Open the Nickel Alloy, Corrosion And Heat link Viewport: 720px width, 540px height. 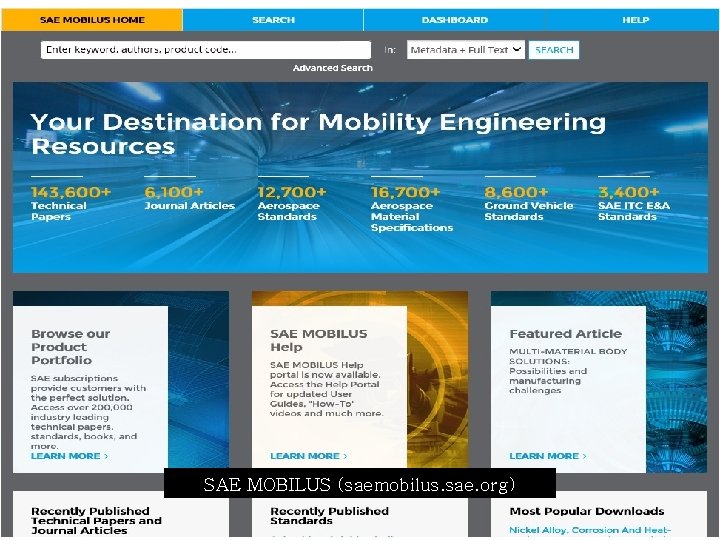tap(590, 530)
